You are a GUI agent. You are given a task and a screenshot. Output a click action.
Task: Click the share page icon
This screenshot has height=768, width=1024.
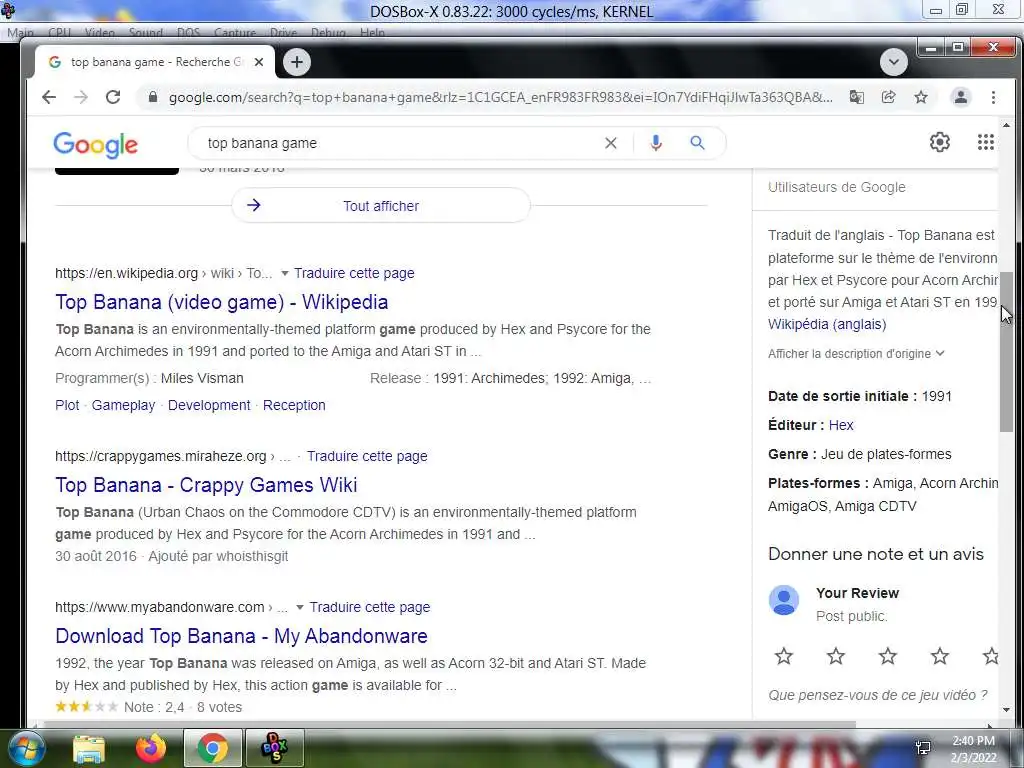(x=888, y=97)
